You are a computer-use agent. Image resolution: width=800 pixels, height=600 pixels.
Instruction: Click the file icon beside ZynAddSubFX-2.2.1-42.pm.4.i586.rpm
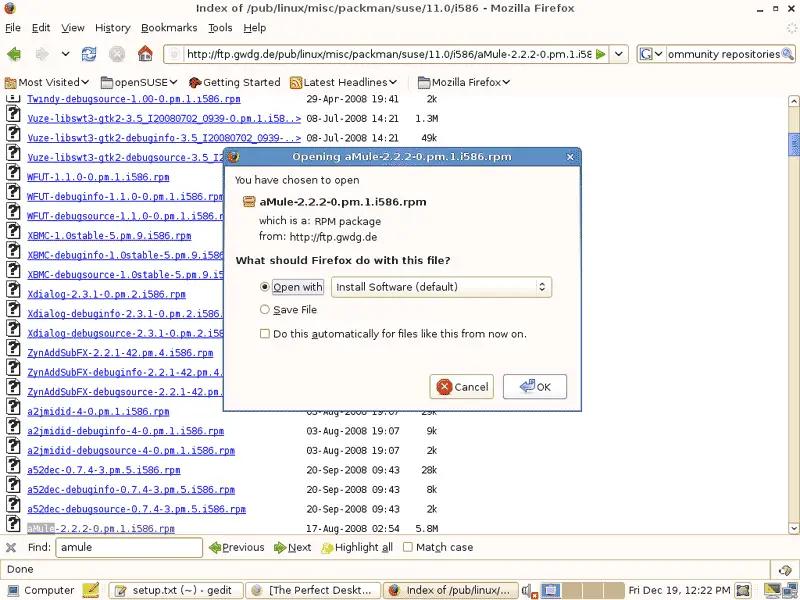(x=13, y=348)
